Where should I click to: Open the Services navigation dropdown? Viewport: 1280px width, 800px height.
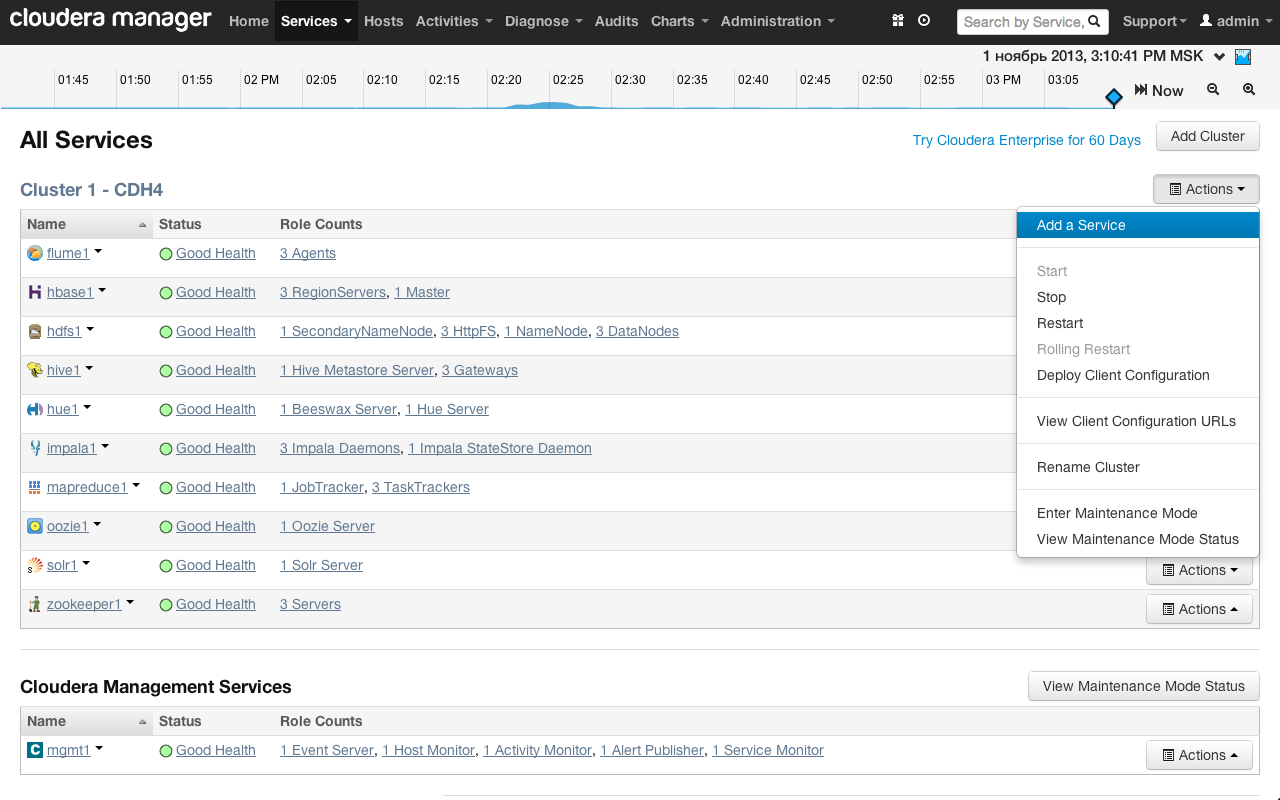(316, 21)
